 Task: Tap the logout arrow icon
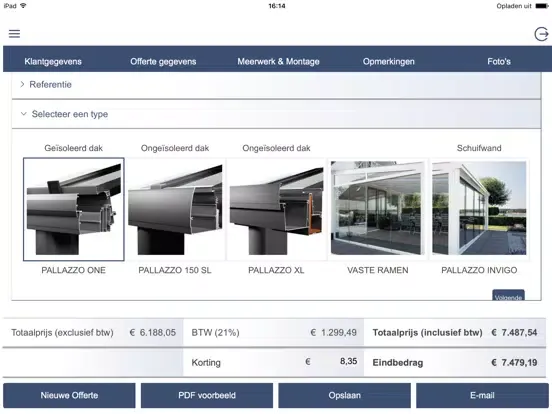tap(541, 34)
